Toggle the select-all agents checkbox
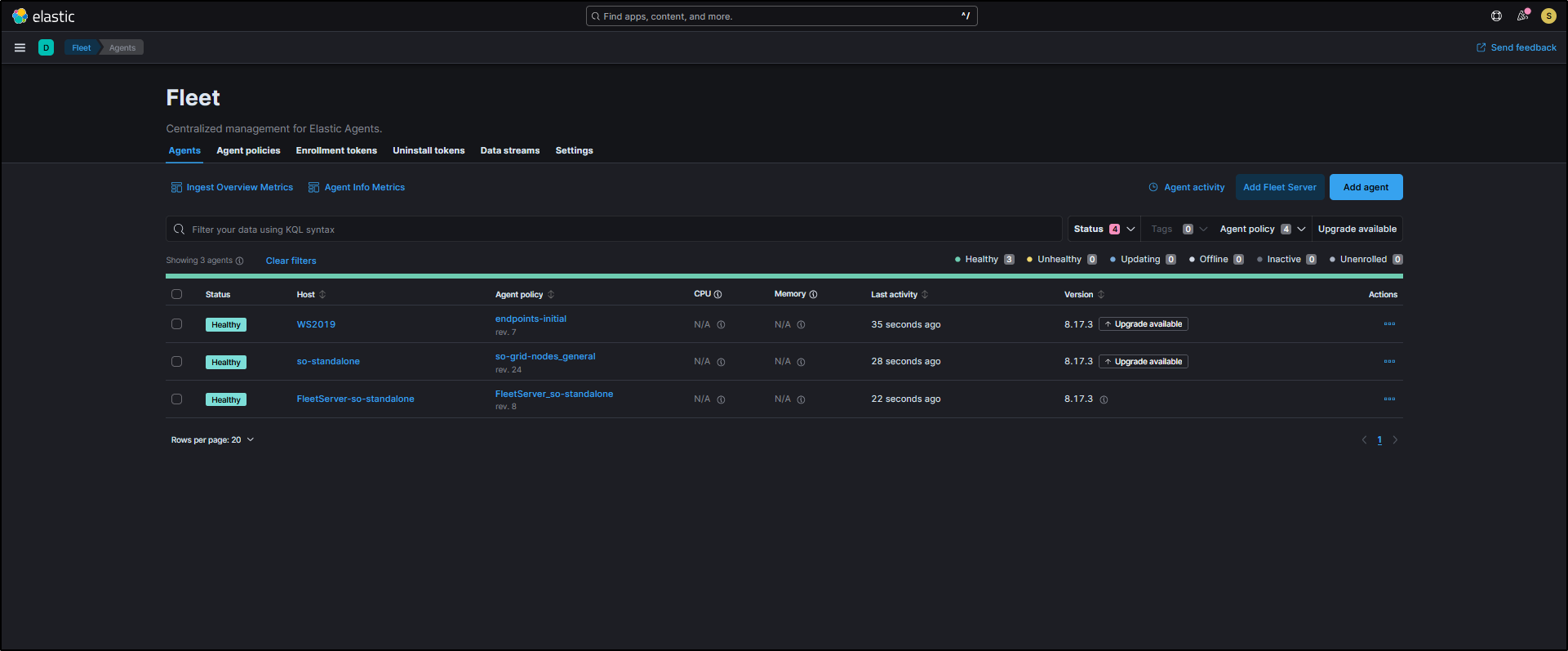The height and width of the screenshot is (651, 1568). pyautogui.click(x=176, y=295)
